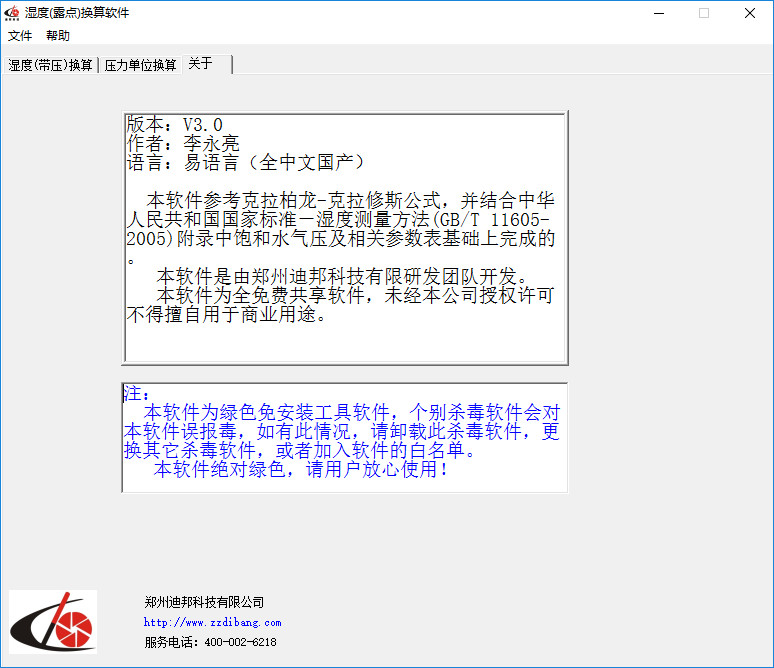Close the 湿度(露点)换算软件 window

coord(750,13)
